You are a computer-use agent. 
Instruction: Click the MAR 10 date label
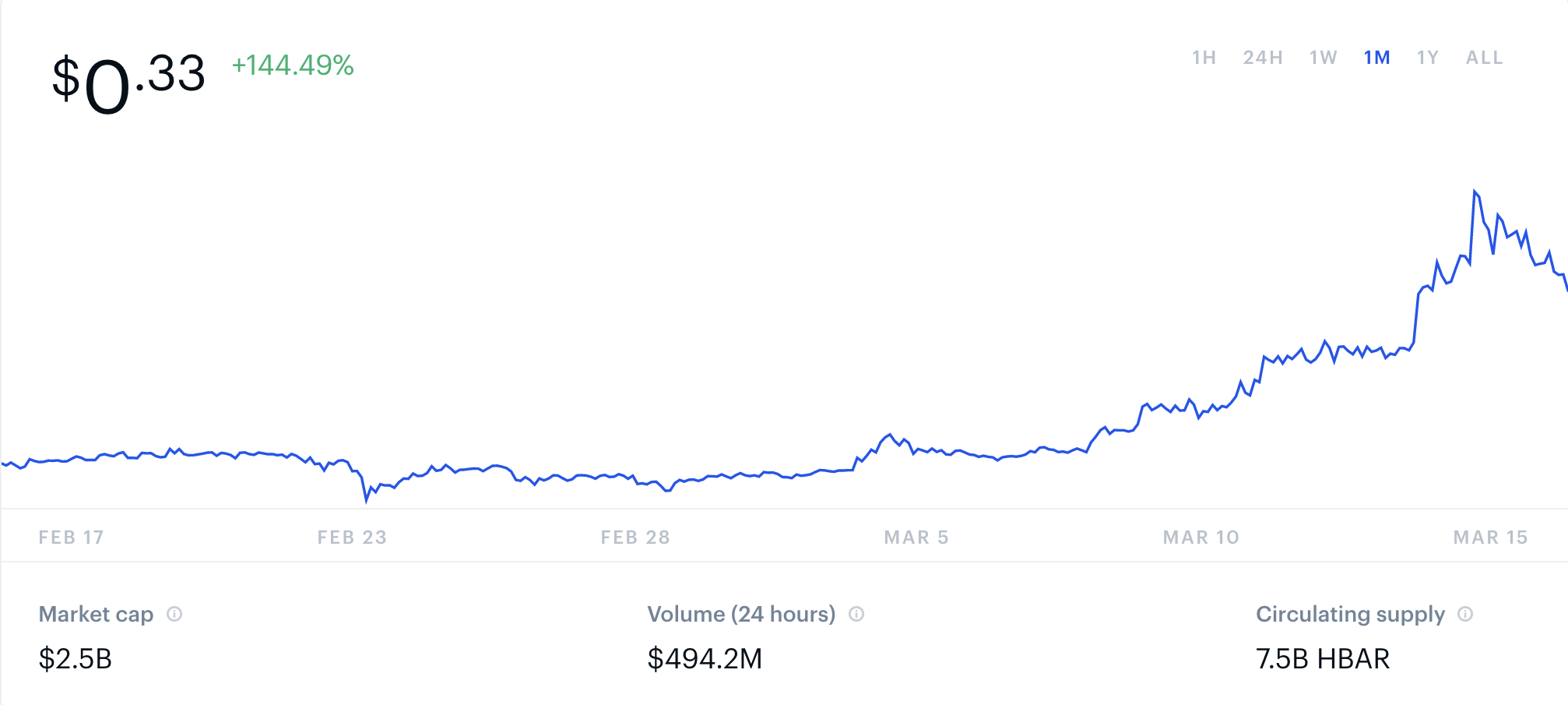point(1201,538)
